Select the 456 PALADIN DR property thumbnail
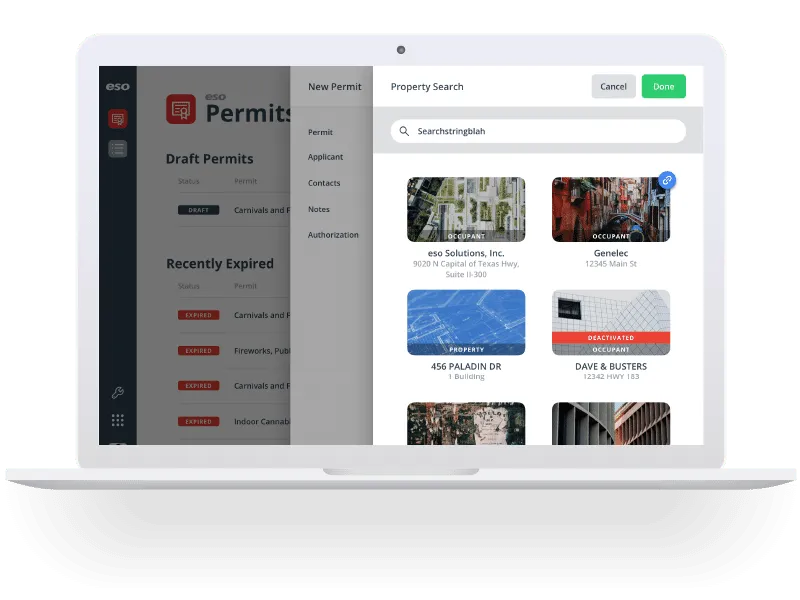 467,321
